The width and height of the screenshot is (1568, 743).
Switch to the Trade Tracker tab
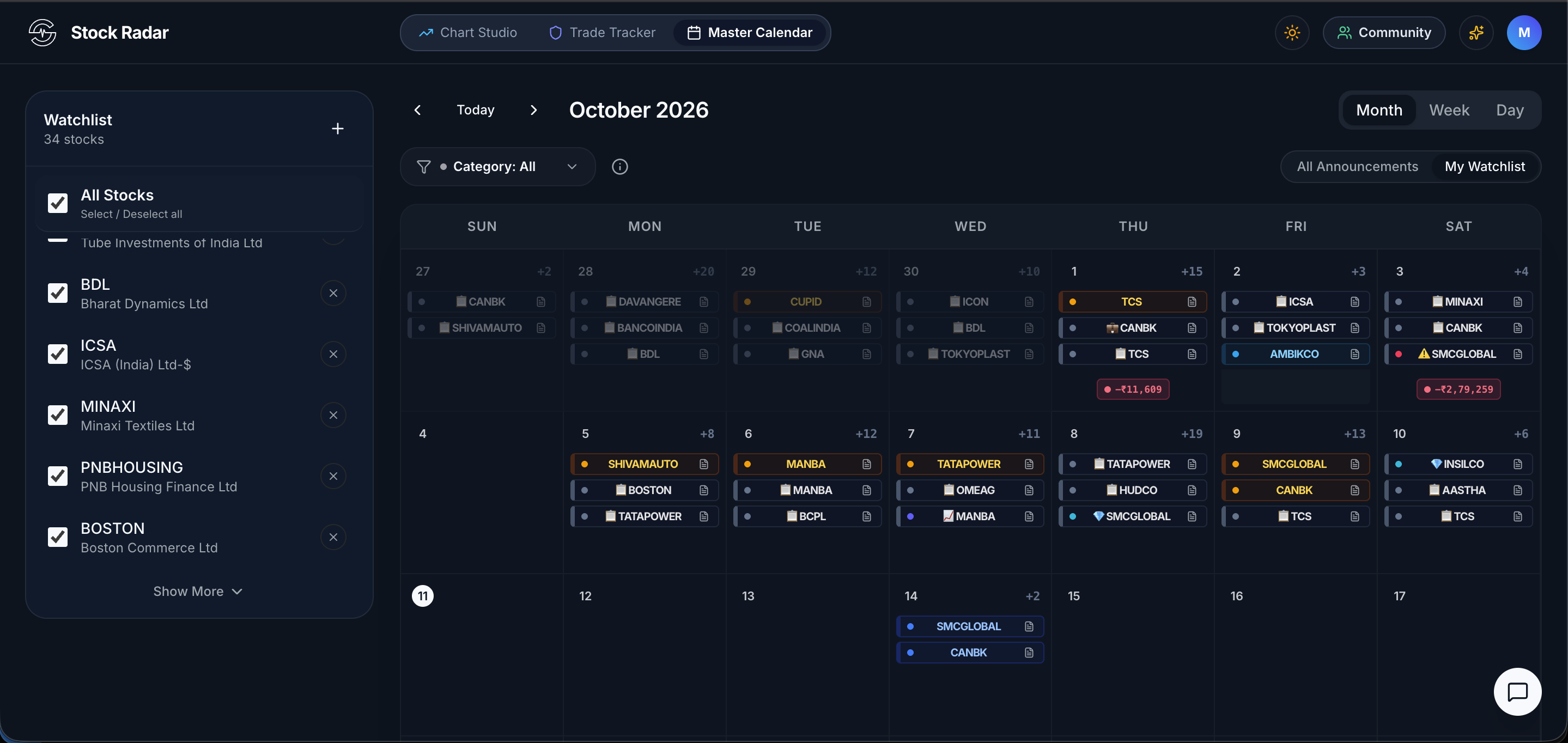click(602, 32)
